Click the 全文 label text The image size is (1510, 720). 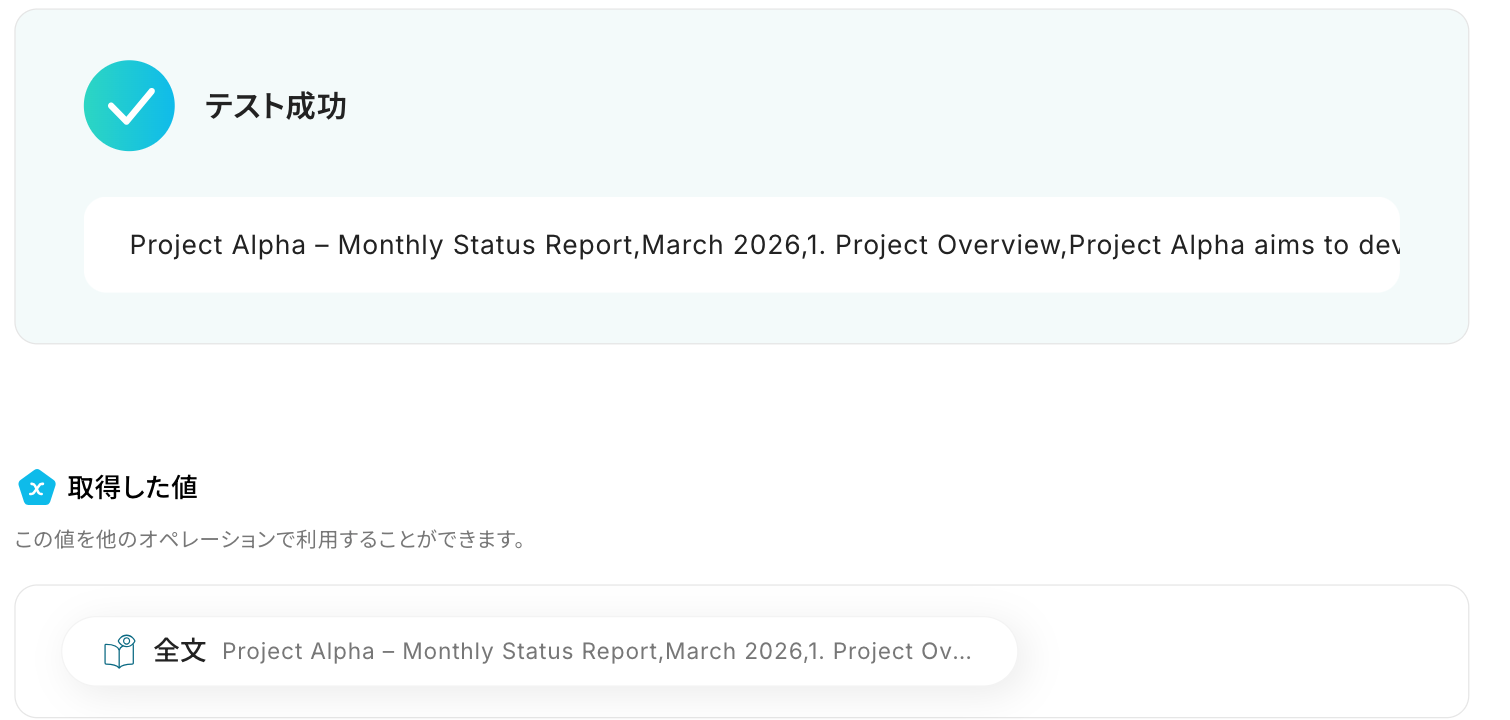pos(180,651)
